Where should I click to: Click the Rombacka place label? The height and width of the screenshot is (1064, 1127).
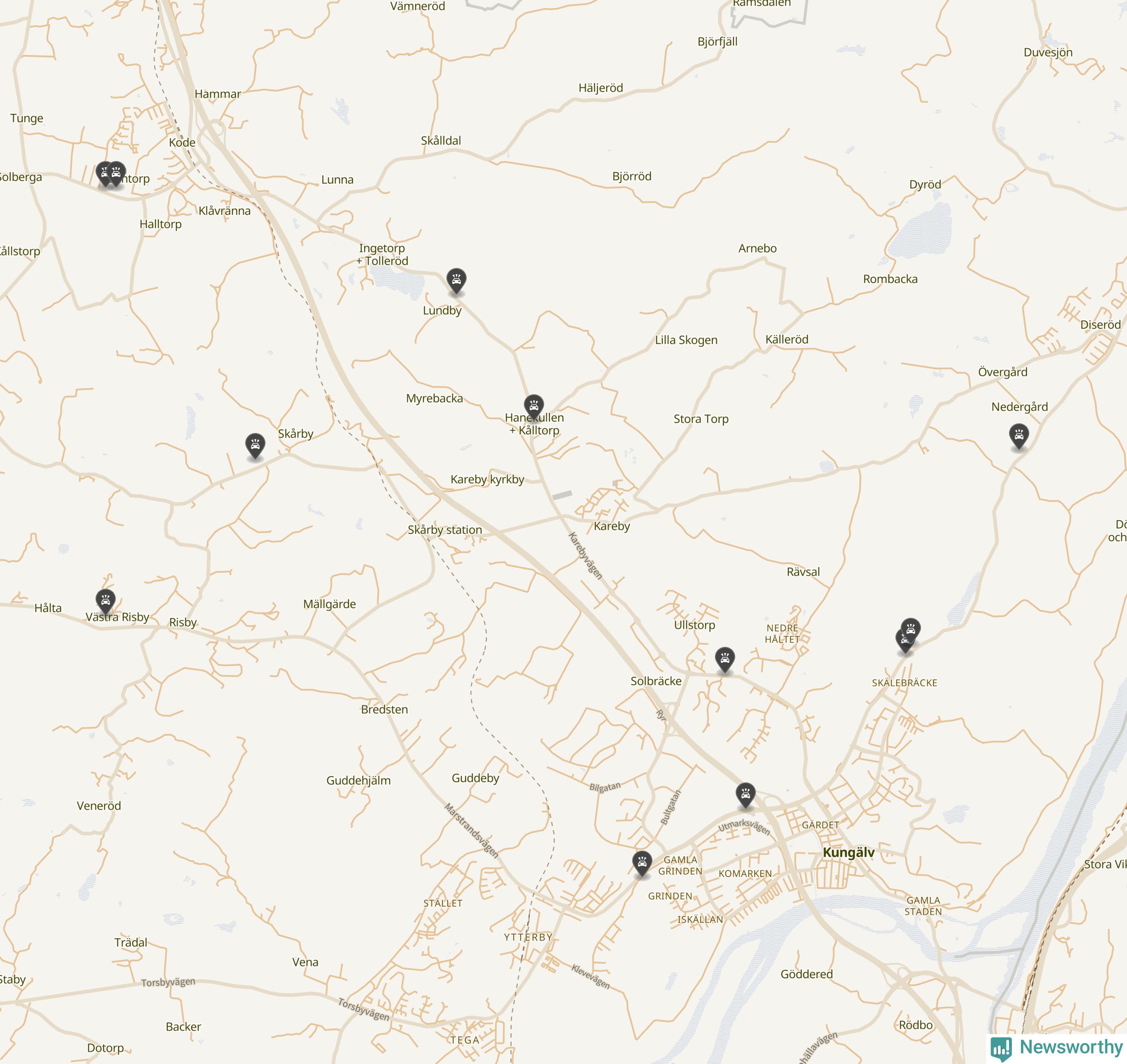[890, 279]
